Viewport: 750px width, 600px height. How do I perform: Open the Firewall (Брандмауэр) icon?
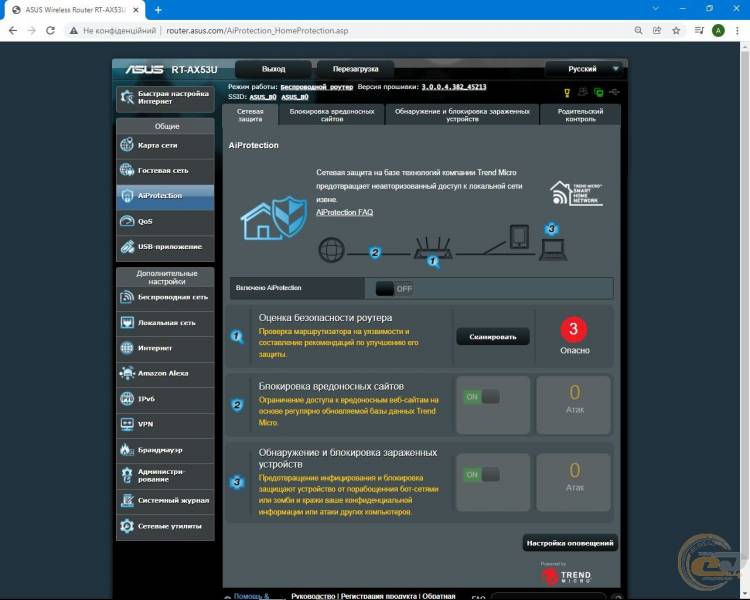pyautogui.click(x=127, y=449)
